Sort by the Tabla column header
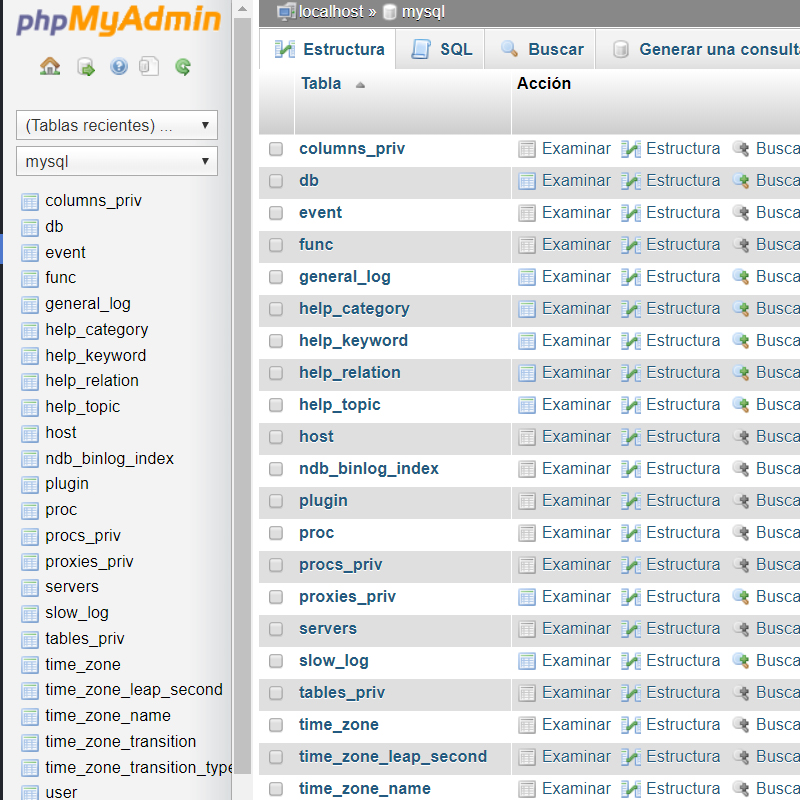 [x=321, y=83]
